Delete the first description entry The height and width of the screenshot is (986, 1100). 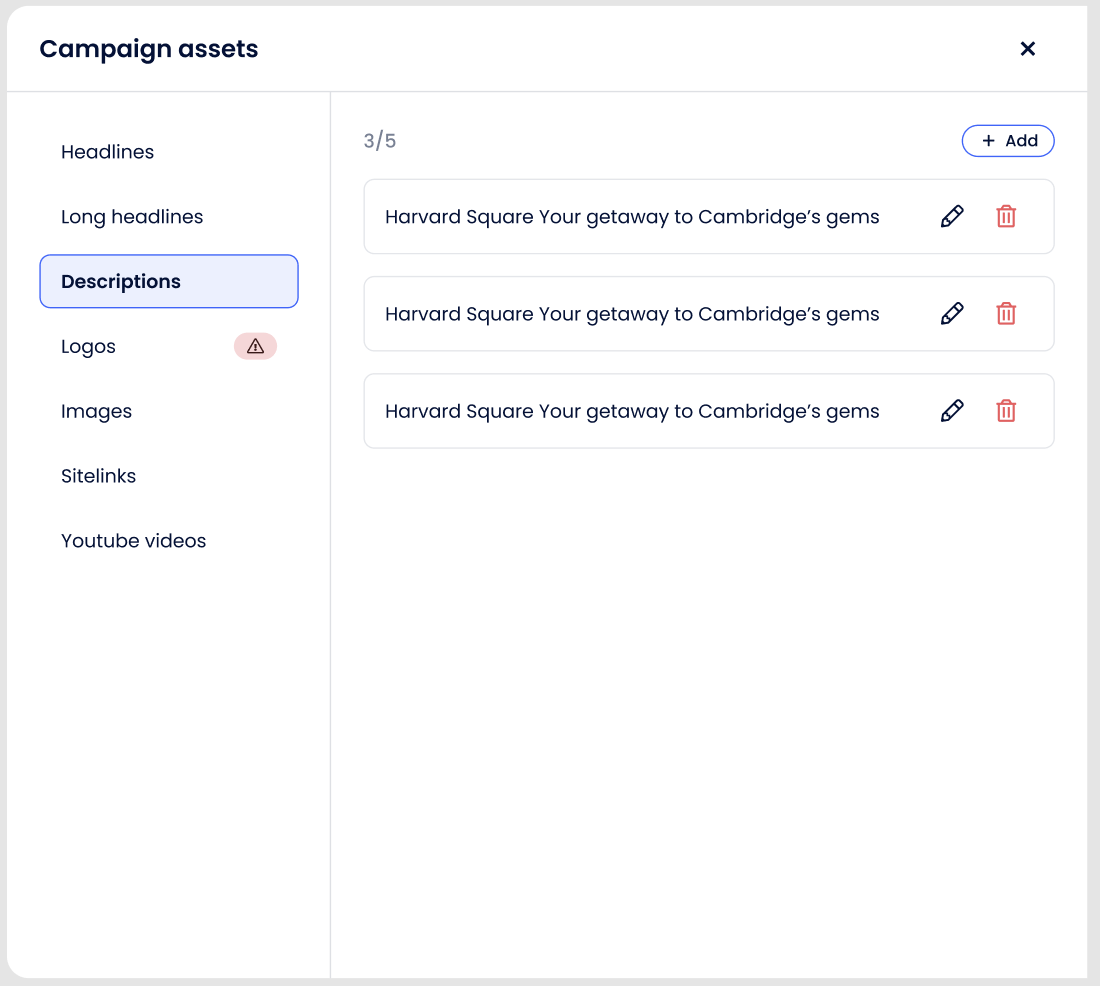(x=1006, y=217)
